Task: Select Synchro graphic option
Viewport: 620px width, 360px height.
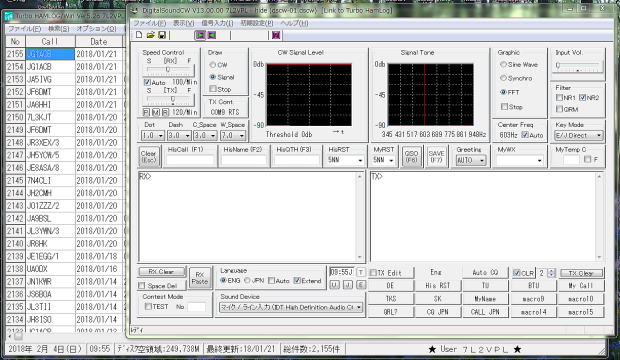Action: 503,78
